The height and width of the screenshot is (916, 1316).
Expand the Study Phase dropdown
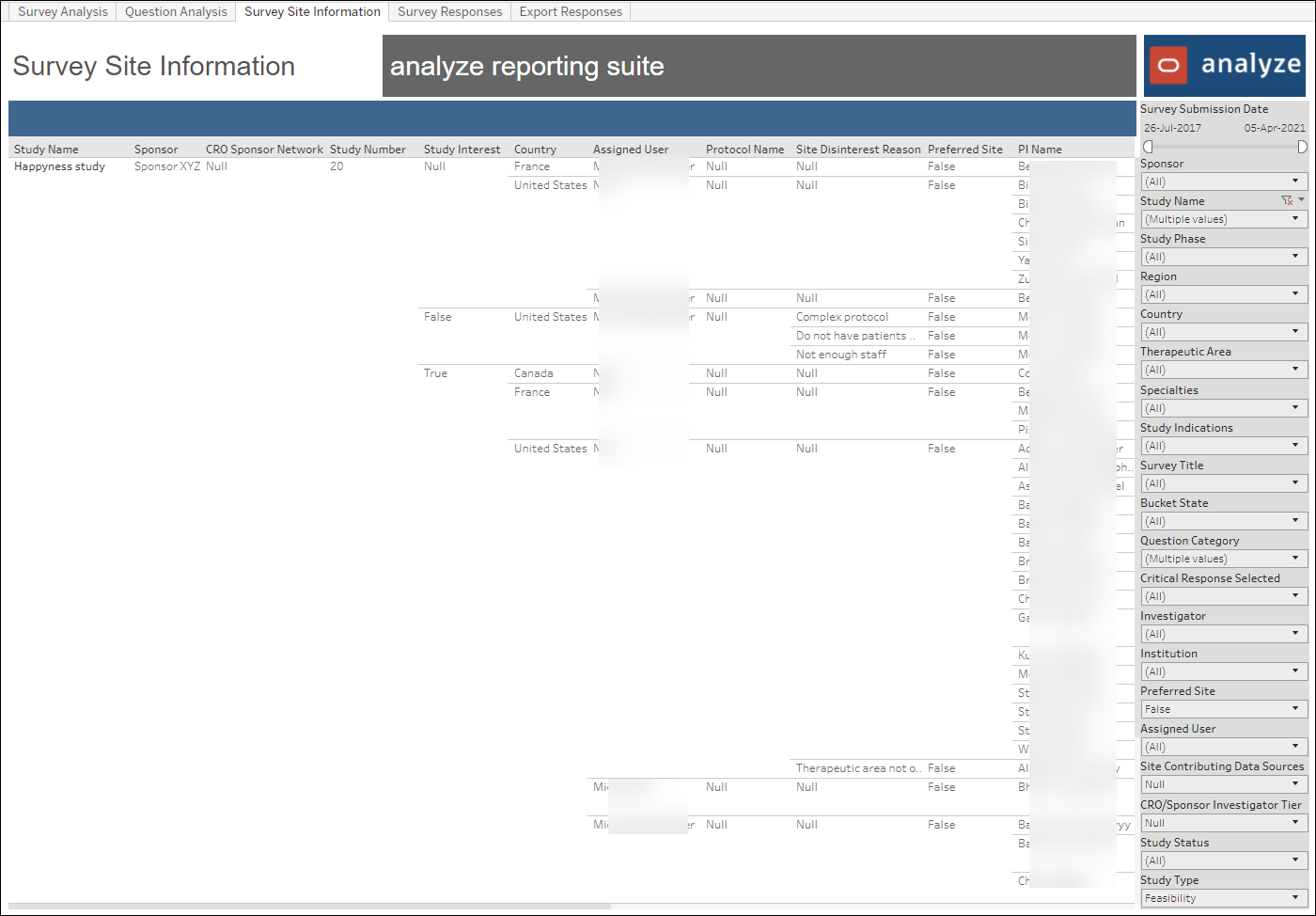pyautogui.click(x=1224, y=257)
